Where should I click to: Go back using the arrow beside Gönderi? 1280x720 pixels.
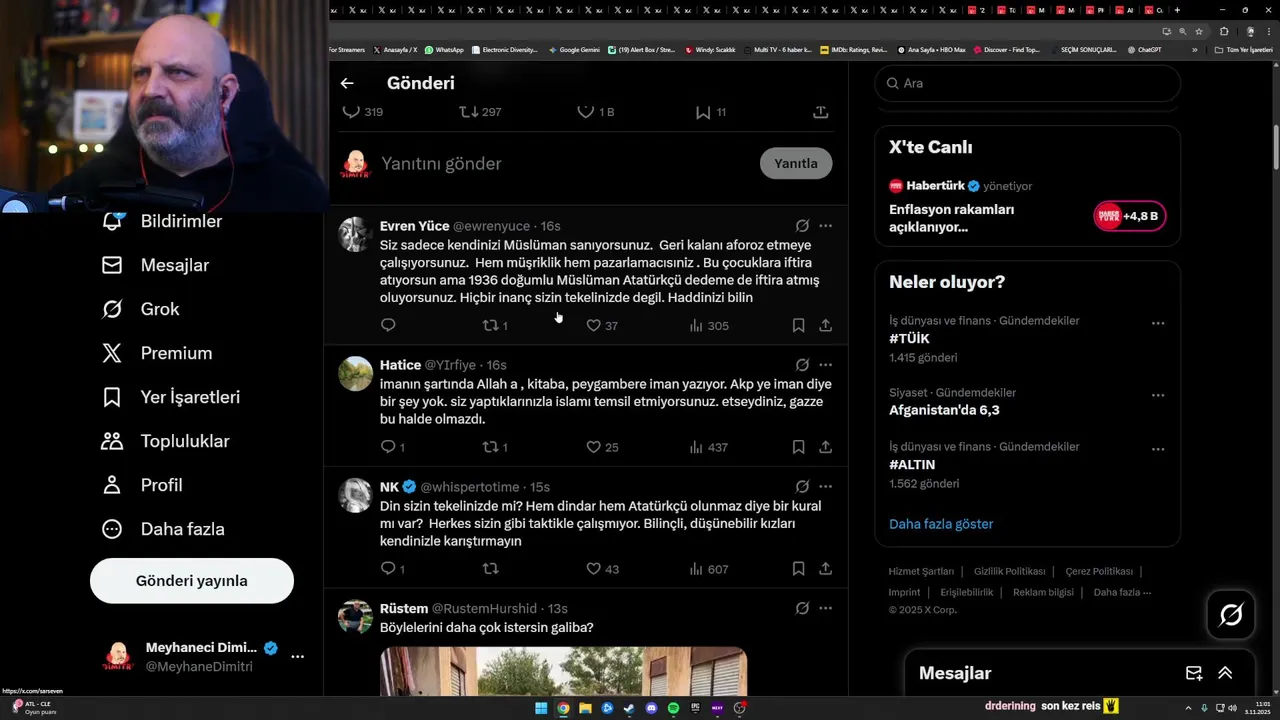click(x=347, y=84)
